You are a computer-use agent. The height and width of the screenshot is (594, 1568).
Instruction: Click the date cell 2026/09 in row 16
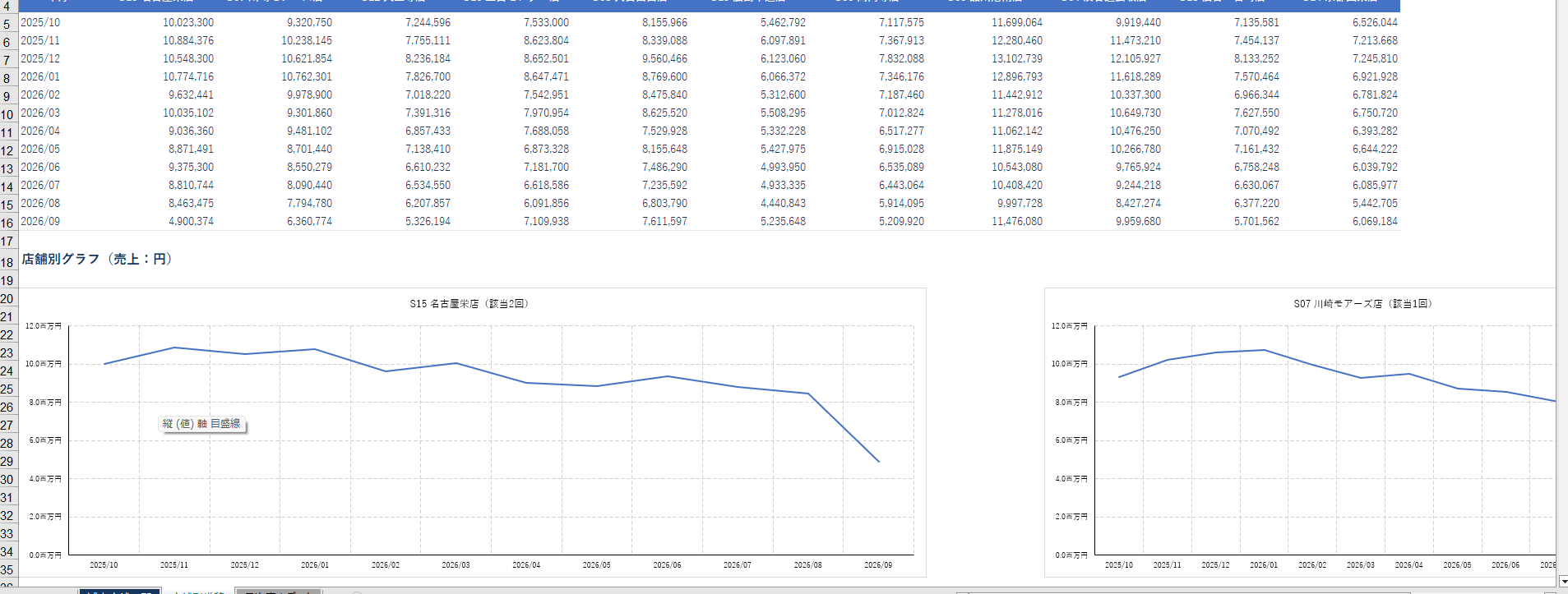pyautogui.click(x=40, y=221)
